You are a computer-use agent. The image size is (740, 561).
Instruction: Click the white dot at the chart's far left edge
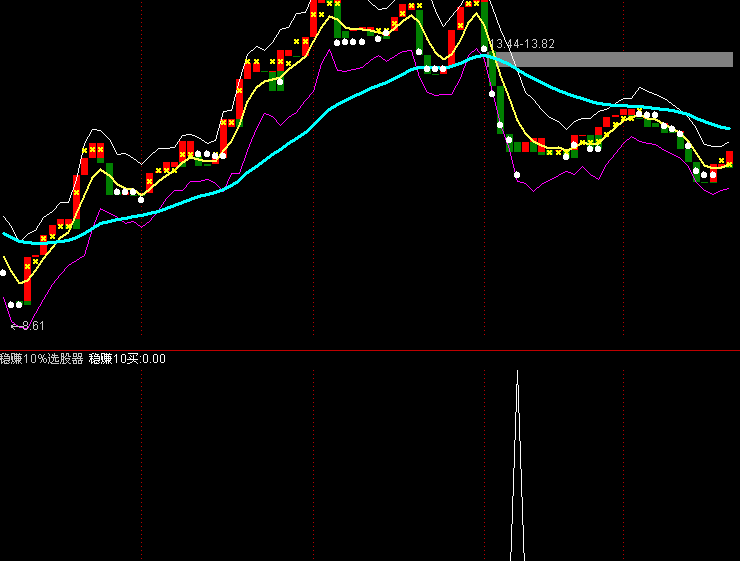[3, 273]
